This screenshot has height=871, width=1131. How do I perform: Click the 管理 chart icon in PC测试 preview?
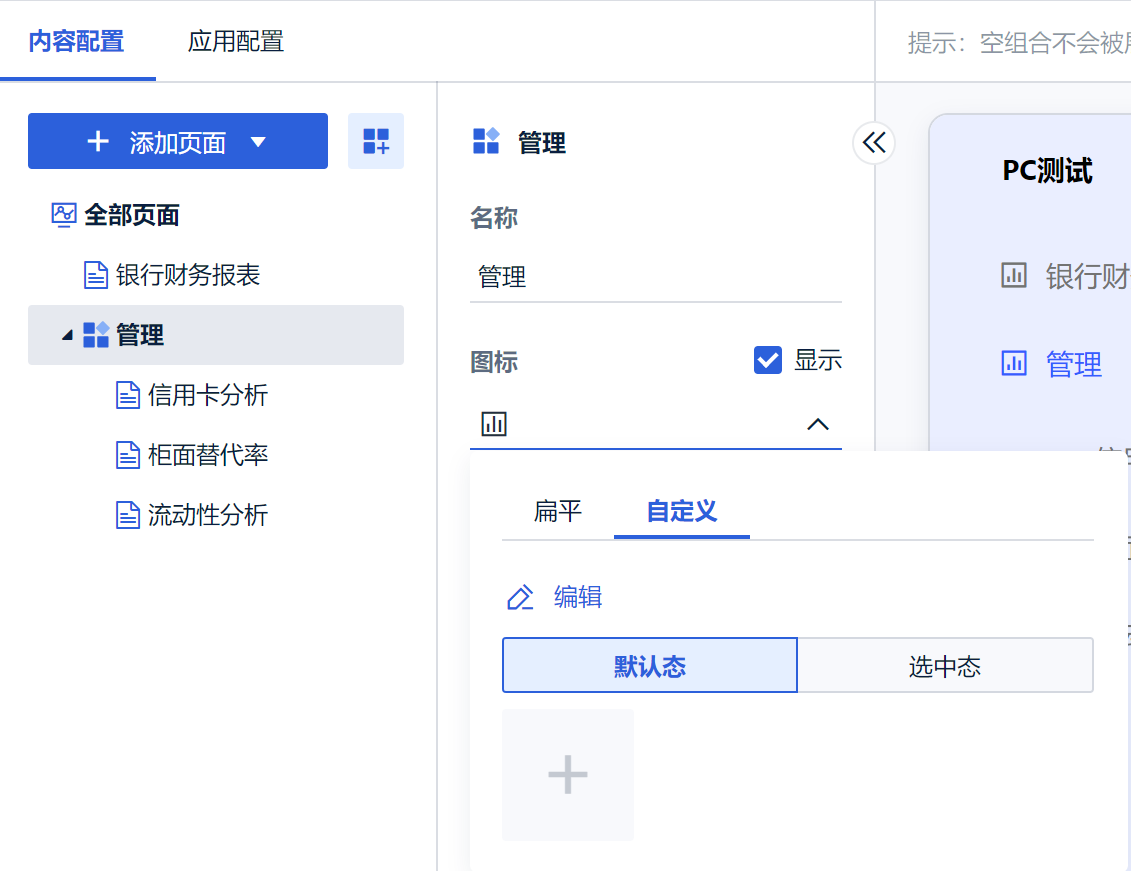1014,364
